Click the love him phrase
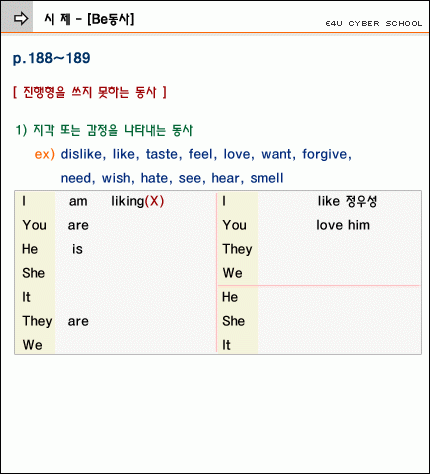The width and height of the screenshot is (430, 474). [343, 225]
